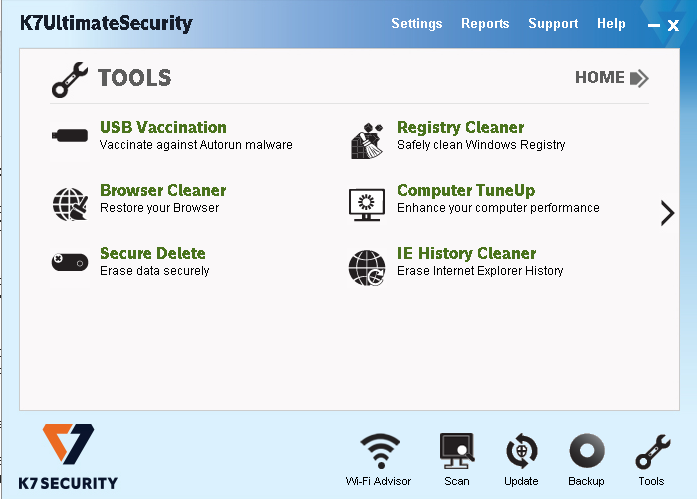Click 'Erase data securely' description

tap(155, 271)
